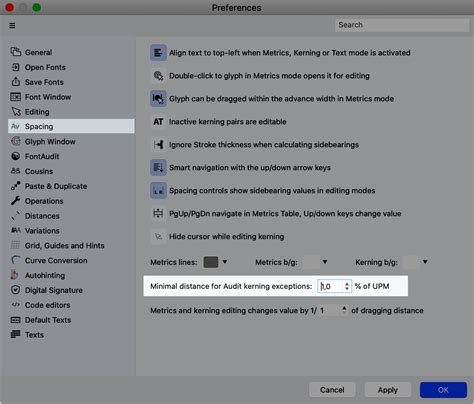Click stepper for dragging distance divisor
The width and height of the screenshot is (474, 404).
344,310
